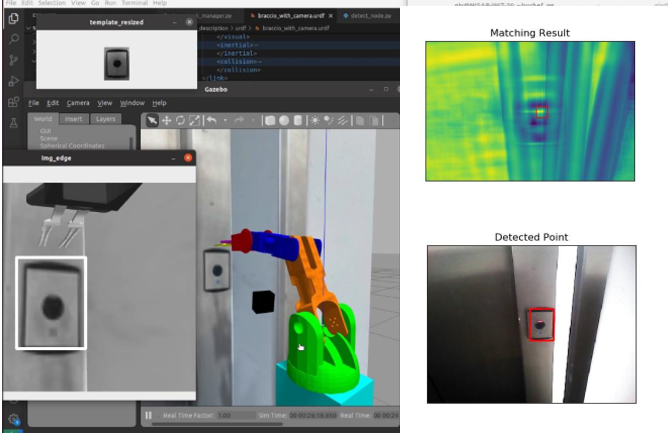The image size is (668, 433).
Task: Insert a box shape in Gazebo
Action: [270, 121]
